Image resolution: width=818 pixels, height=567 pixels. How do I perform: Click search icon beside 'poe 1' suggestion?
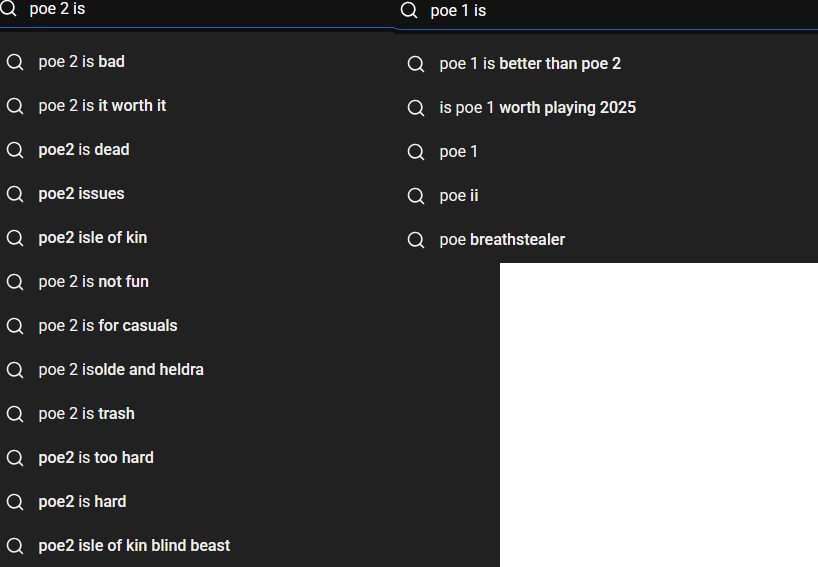pyautogui.click(x=416, y=152)
